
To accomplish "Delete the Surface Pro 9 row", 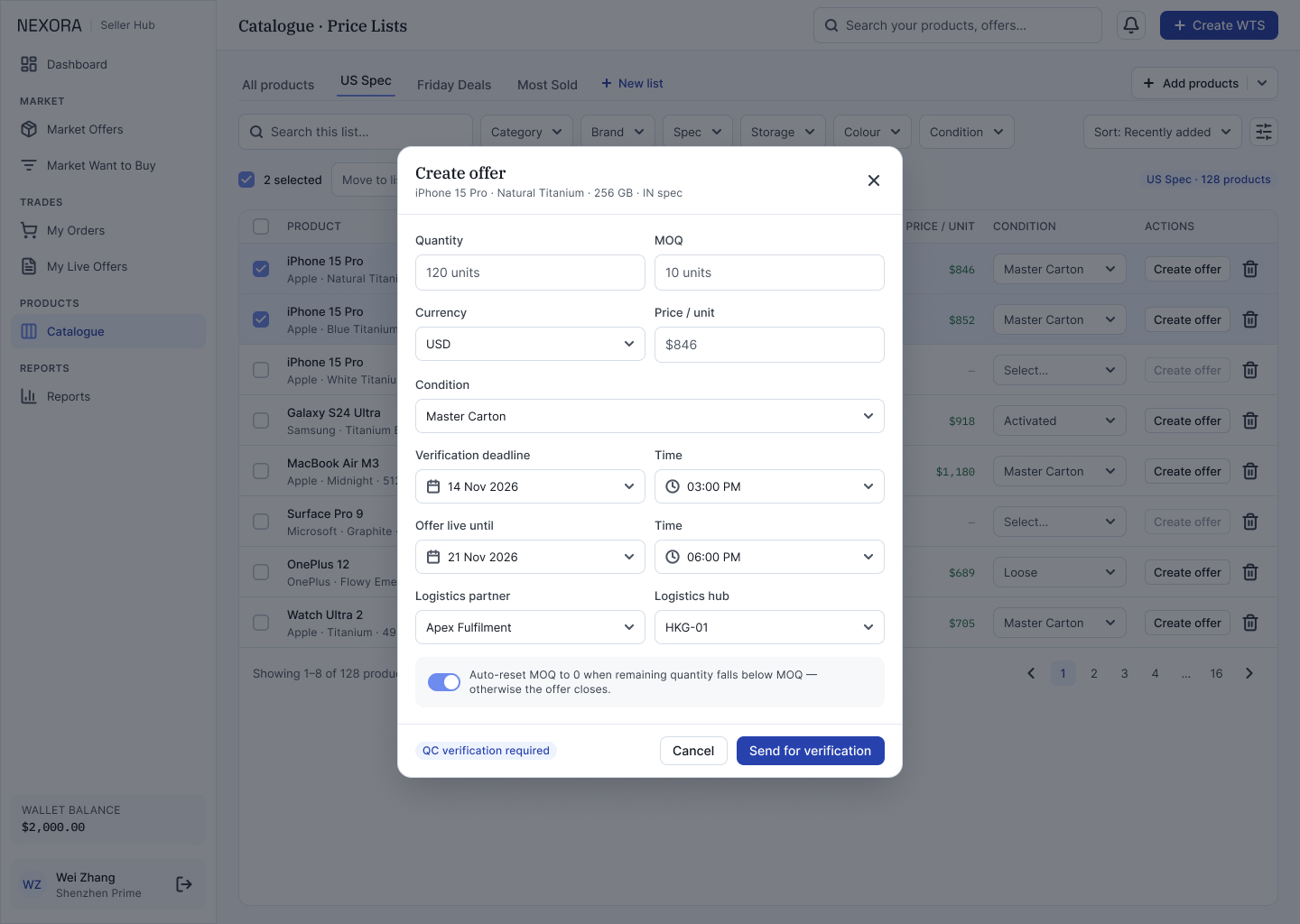I will pyautogui.click(x=1250, y=522).
